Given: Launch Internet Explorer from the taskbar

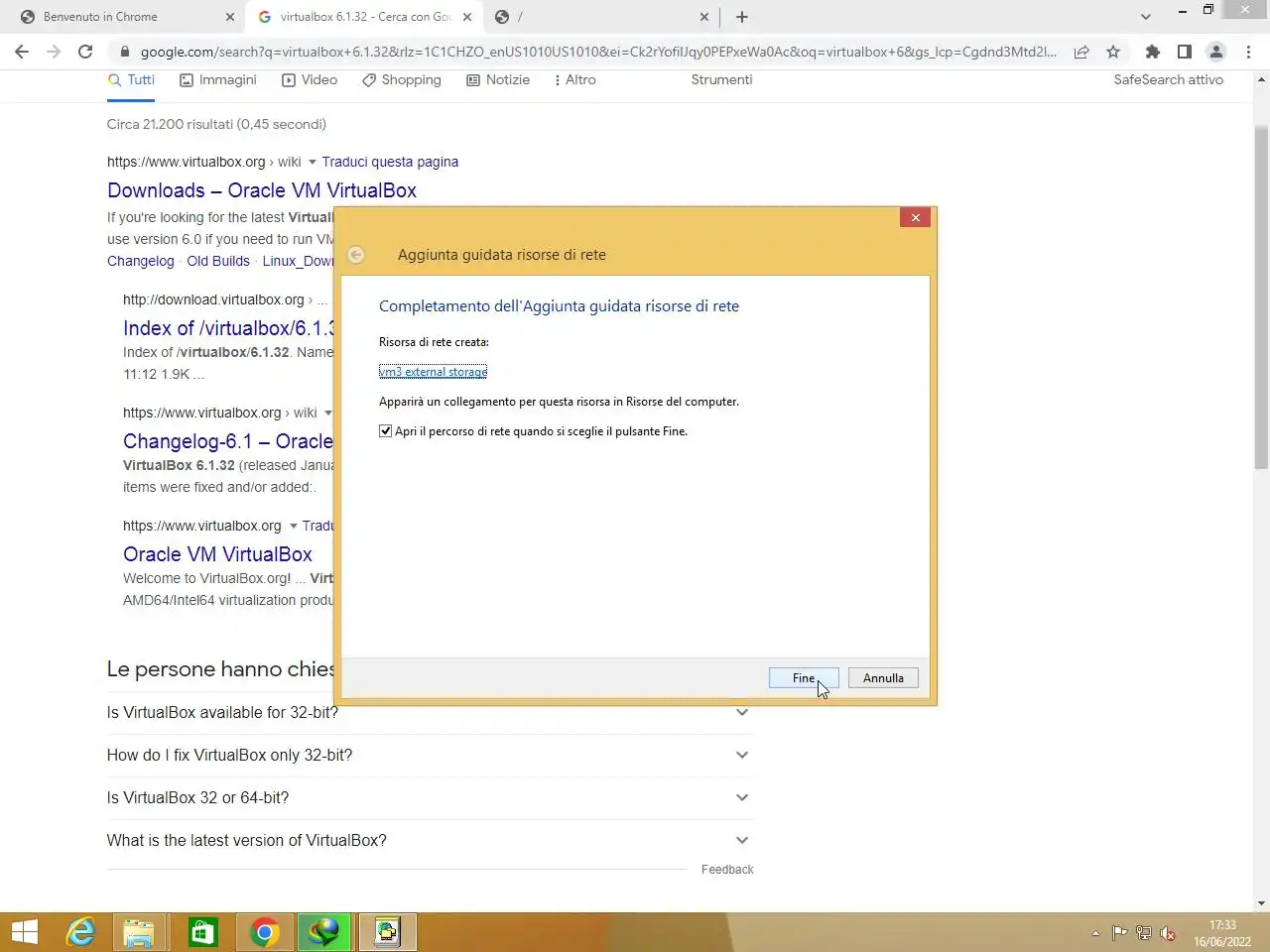Looking at the screenshot, I should (80, 932).
